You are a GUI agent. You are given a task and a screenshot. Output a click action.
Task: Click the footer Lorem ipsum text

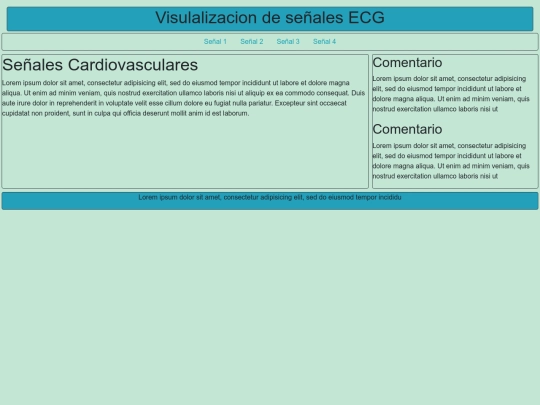coord(270,197)
